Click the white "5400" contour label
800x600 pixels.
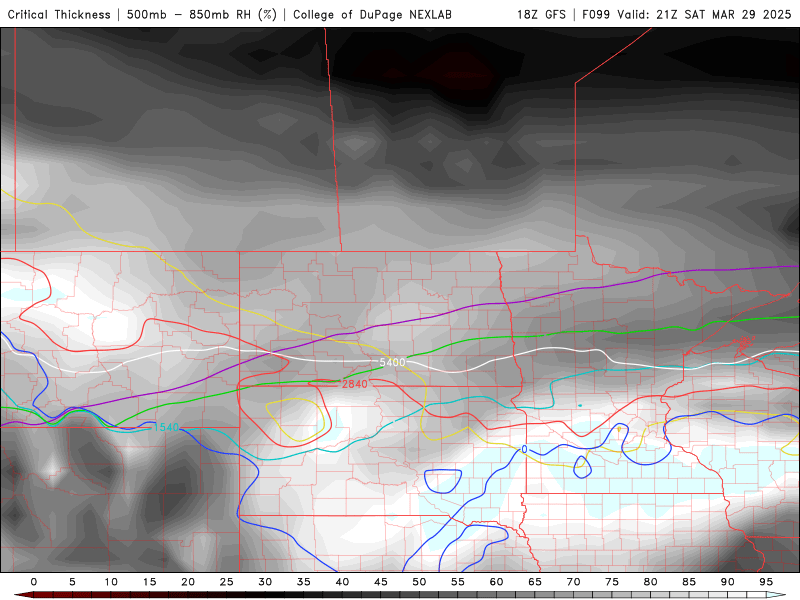tap(392, 362)
